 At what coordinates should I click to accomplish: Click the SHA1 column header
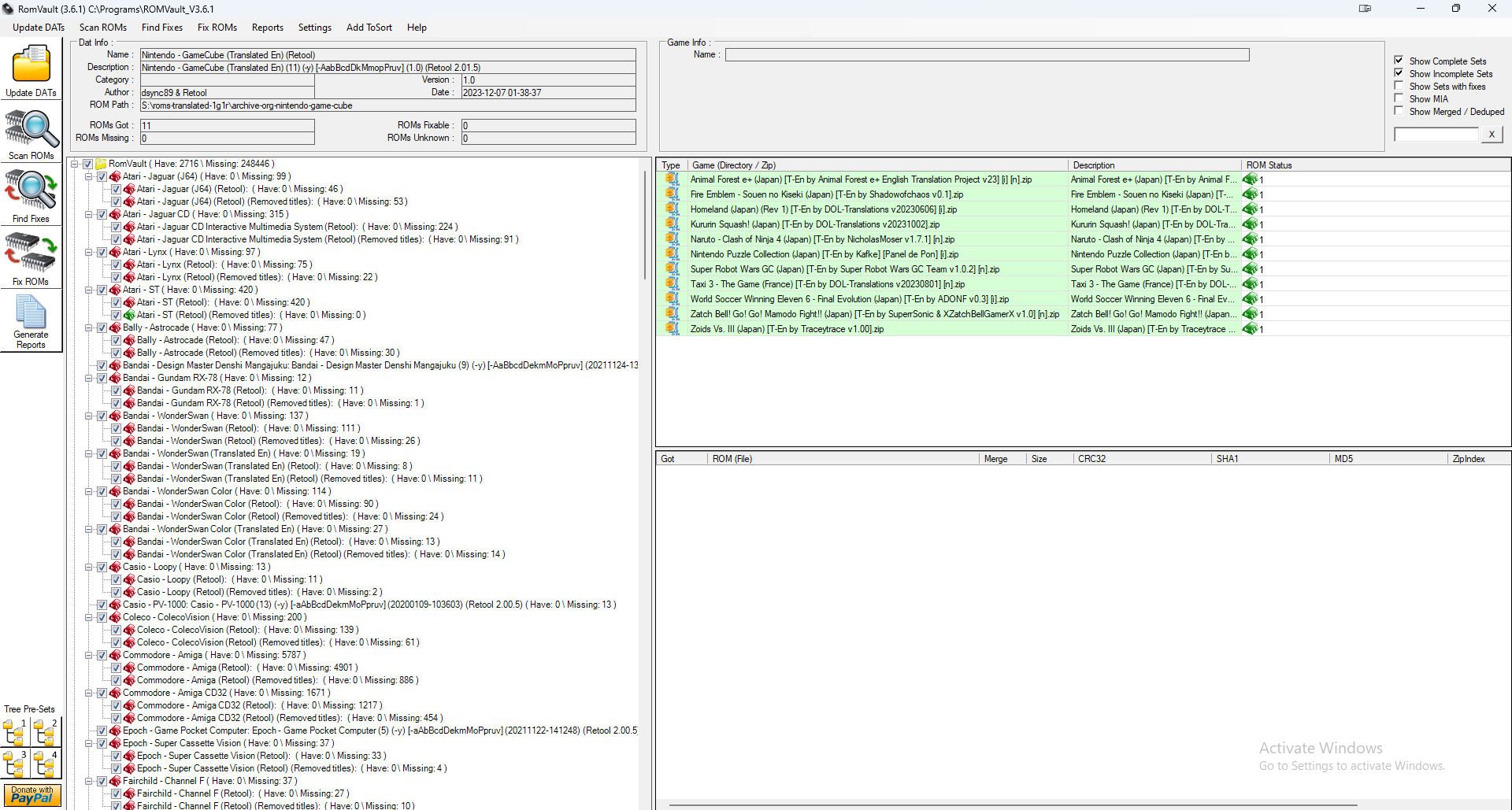1270,459
